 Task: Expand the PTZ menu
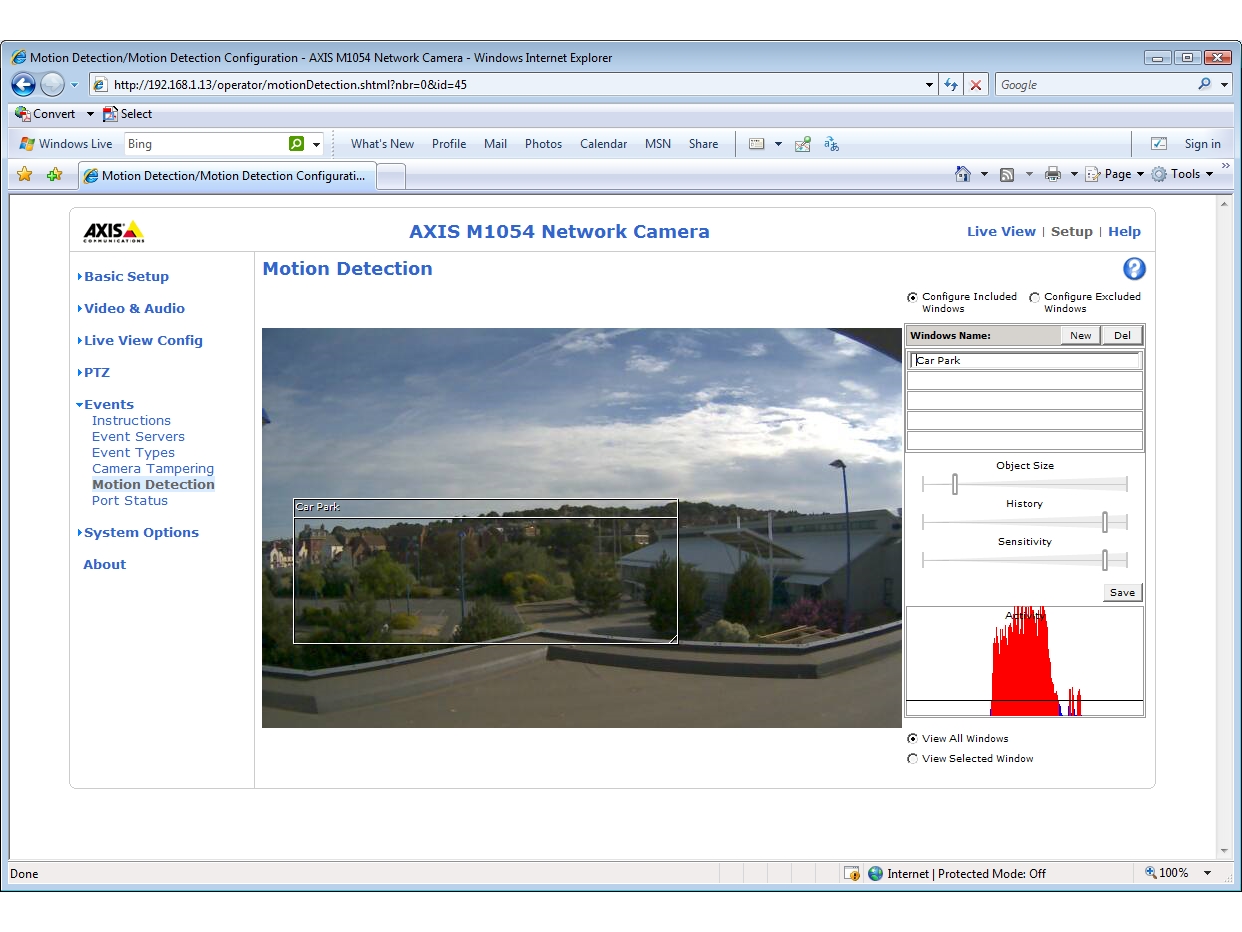point(97,373)
